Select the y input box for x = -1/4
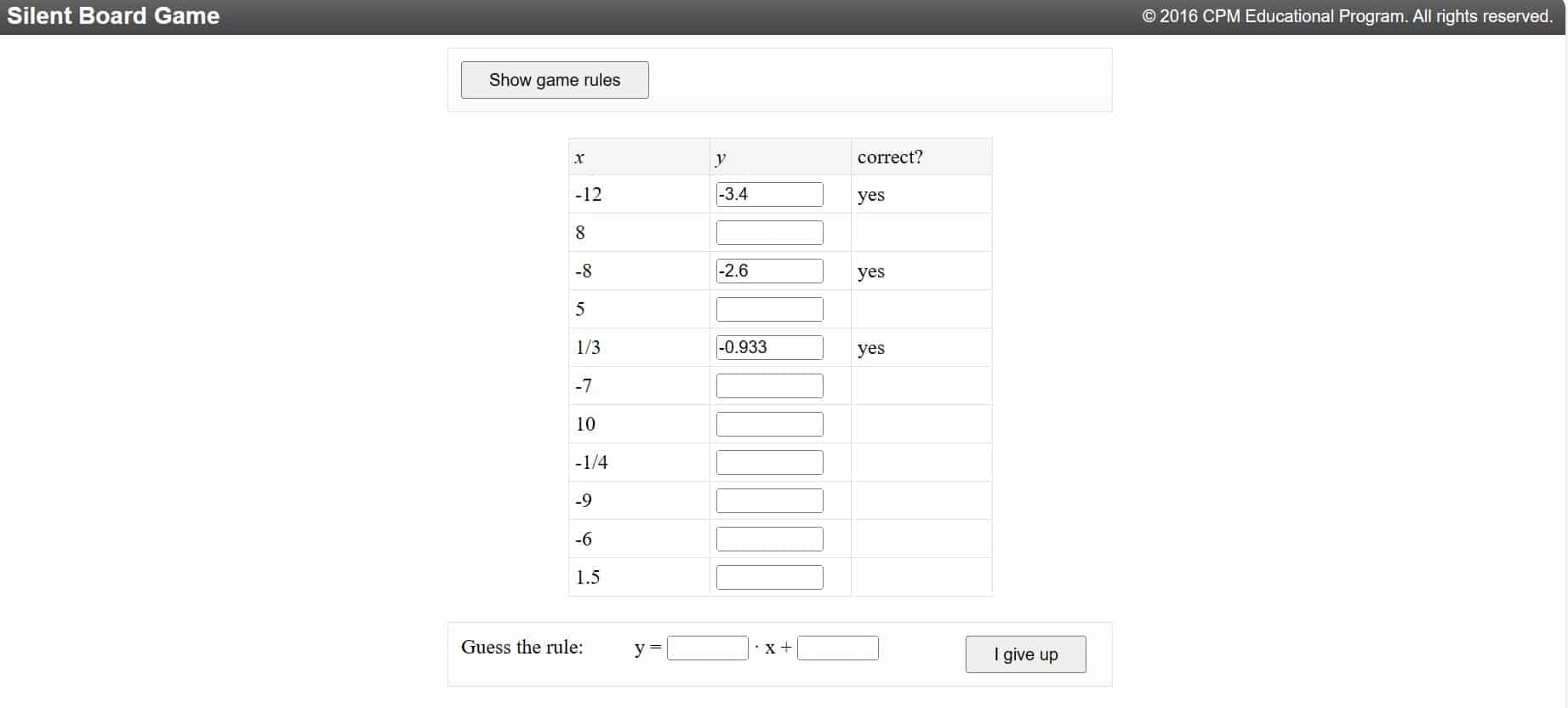Screen dimensions: 1568x708 (769, 461)
